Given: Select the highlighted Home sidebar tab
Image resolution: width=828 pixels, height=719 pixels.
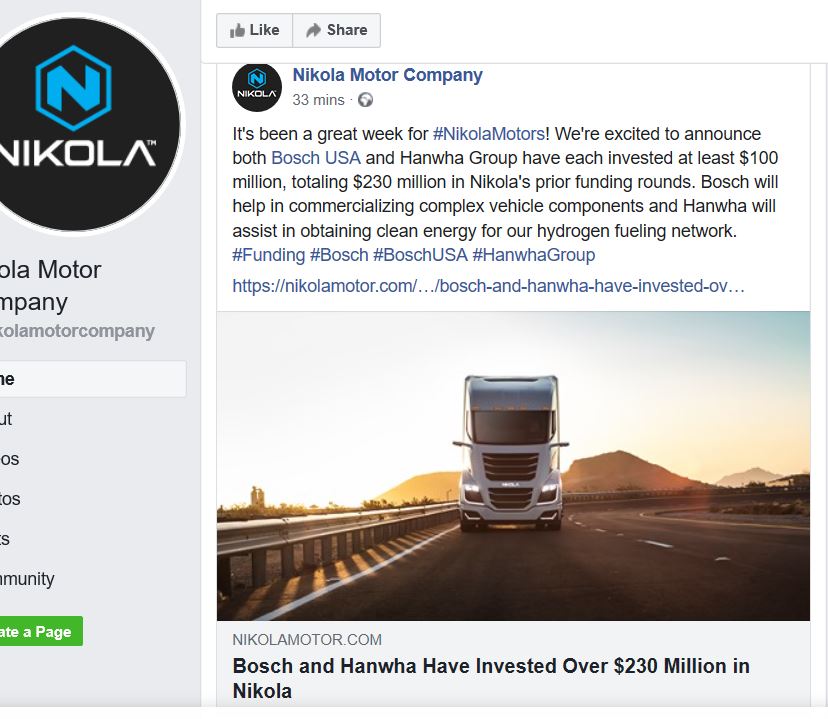Looking at the screenshot, I should (x=90, y=379).
